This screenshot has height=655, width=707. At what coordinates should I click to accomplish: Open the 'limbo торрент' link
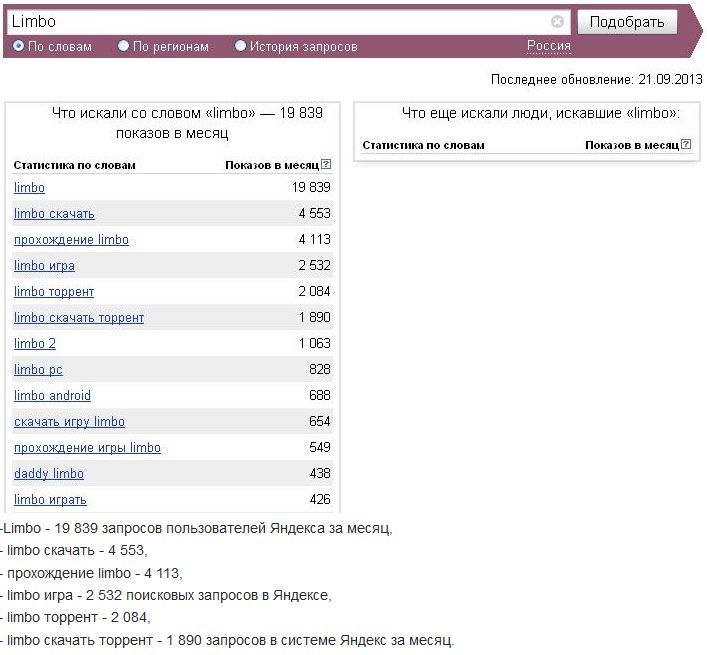[54, 292]
